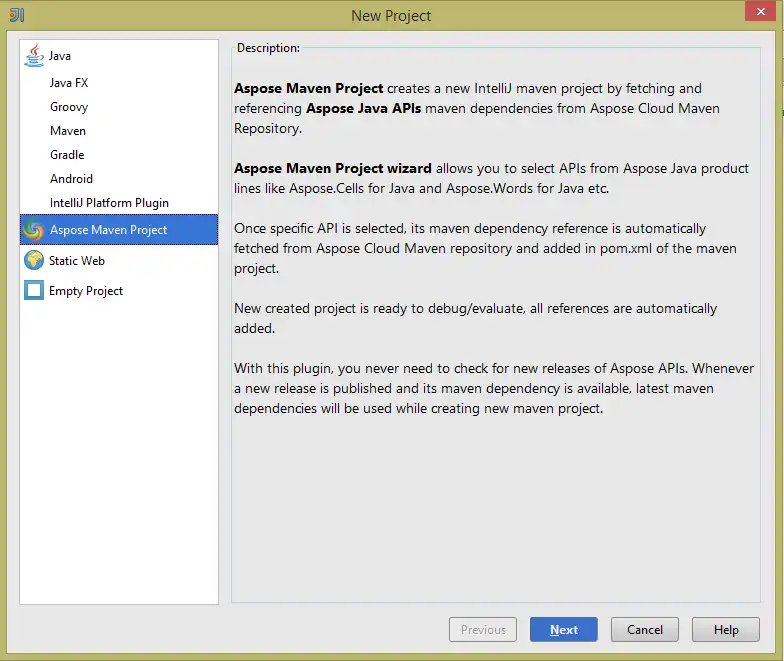Click the sentence starting 'New created project'

point(476,318)
